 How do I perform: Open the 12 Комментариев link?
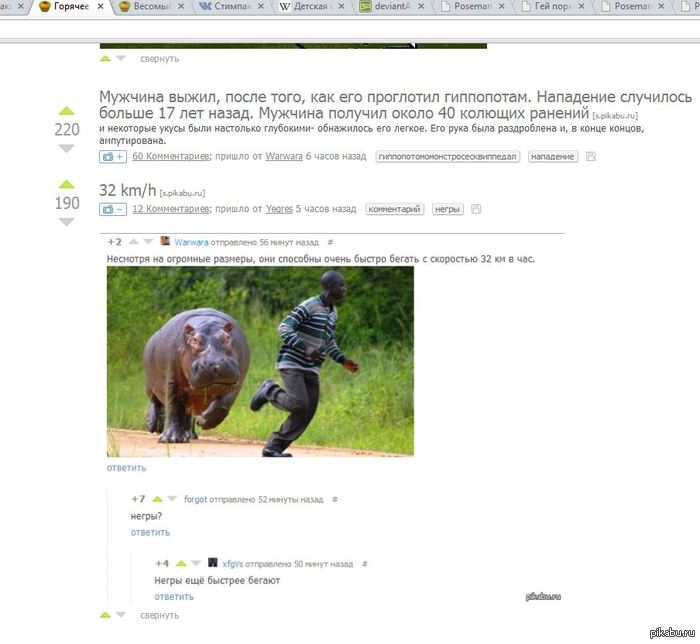pyautogui.click(x=171, y=209)
